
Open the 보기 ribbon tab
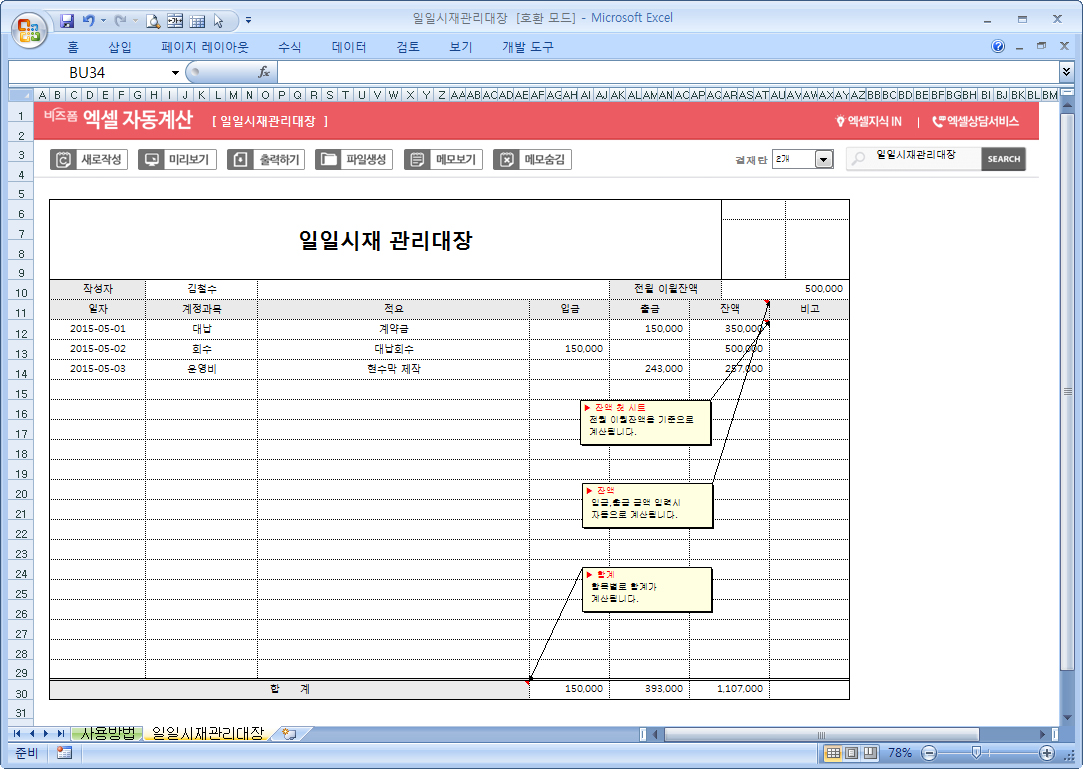coord(461,47)
